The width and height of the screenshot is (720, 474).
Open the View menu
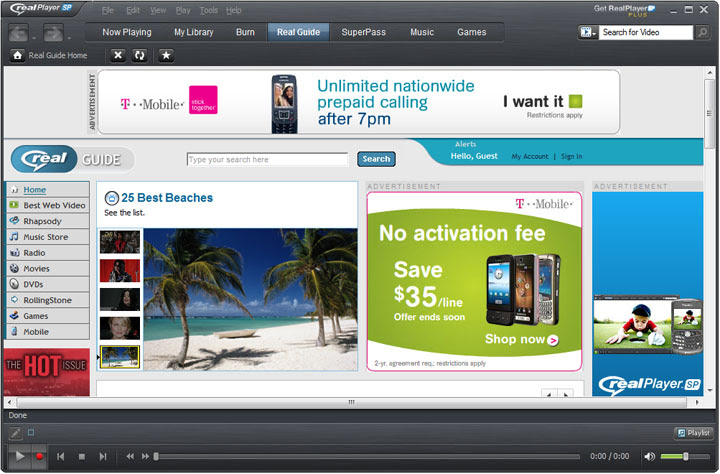pyautogui.click(x=158, y=10)
